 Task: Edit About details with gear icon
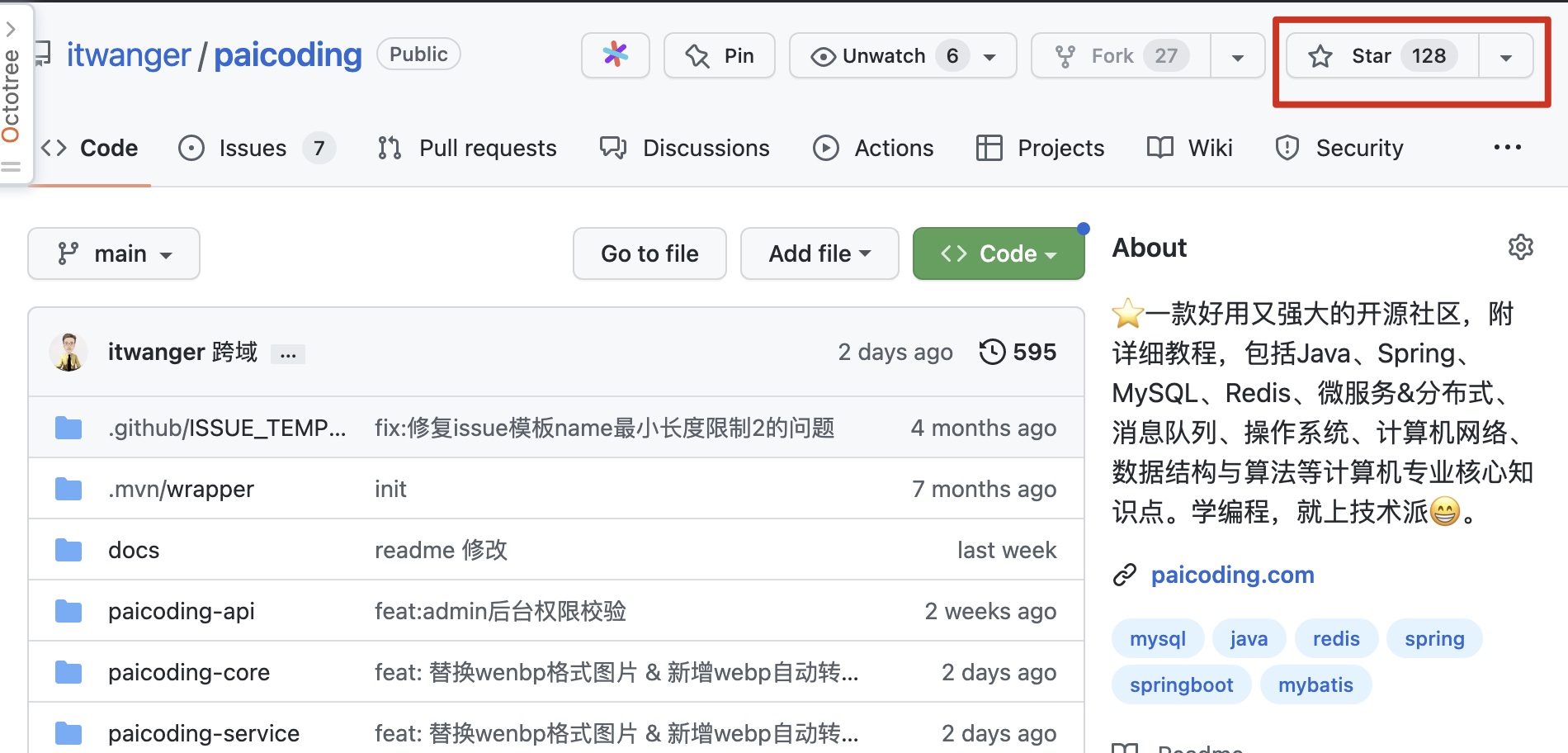click(1521, 247)
